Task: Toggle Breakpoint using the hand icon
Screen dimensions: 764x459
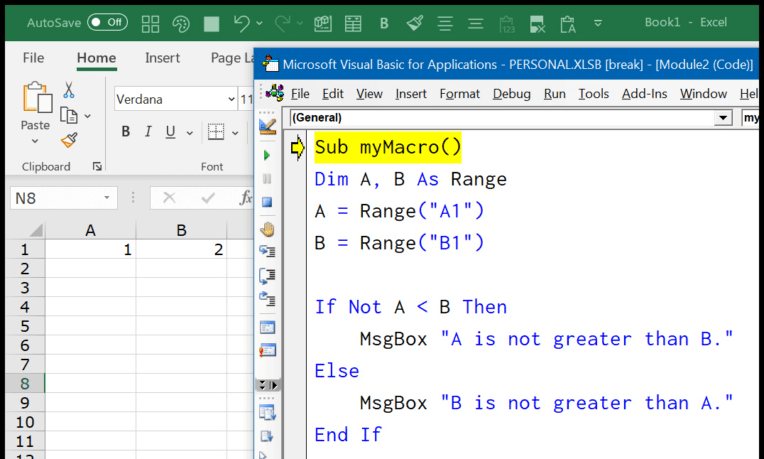Action: [267, 229]
